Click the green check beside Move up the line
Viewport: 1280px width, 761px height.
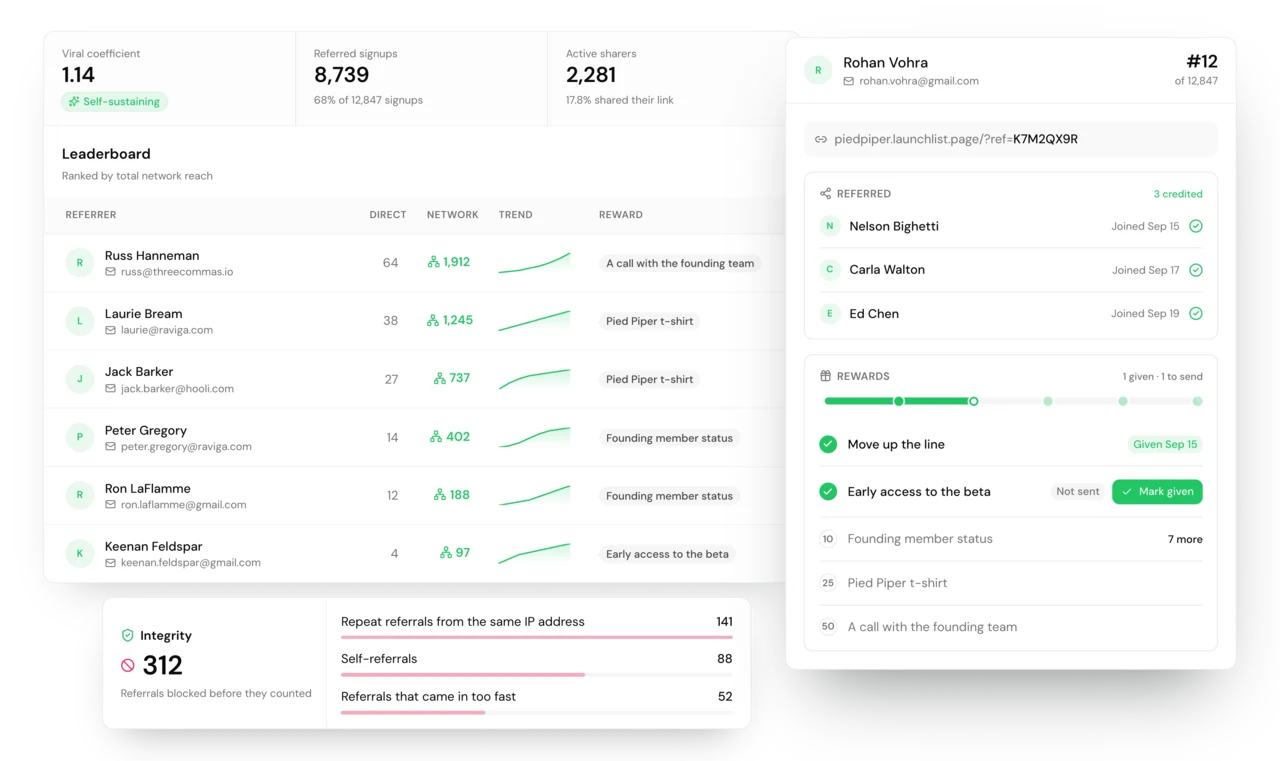828,444
